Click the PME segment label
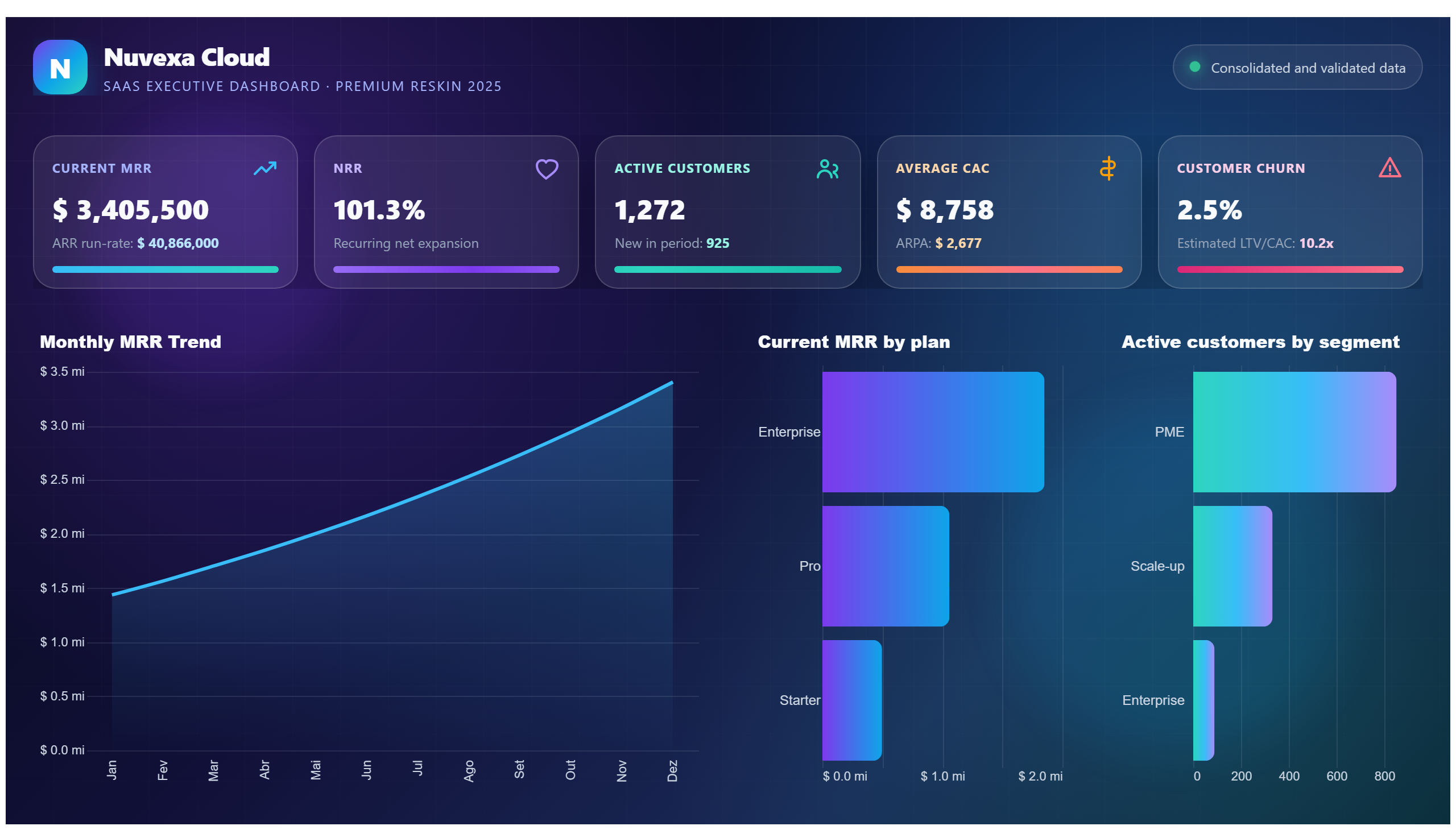The width and height of the screenshot is (1456, 830). pyautogui.click(x=1169, y=432)
